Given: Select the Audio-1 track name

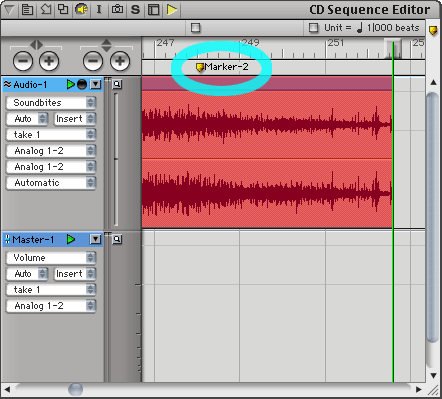Looking at the screenshot, I should point(30,85).
